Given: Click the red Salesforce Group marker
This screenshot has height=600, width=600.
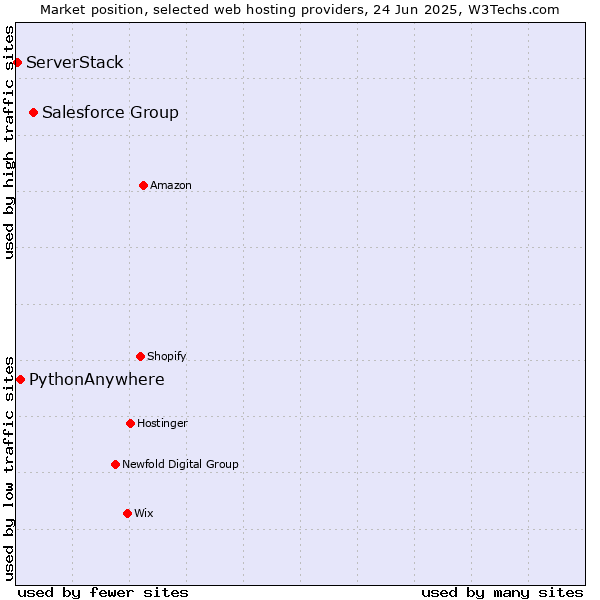Looking at the screenshot, I should [34, 113].
